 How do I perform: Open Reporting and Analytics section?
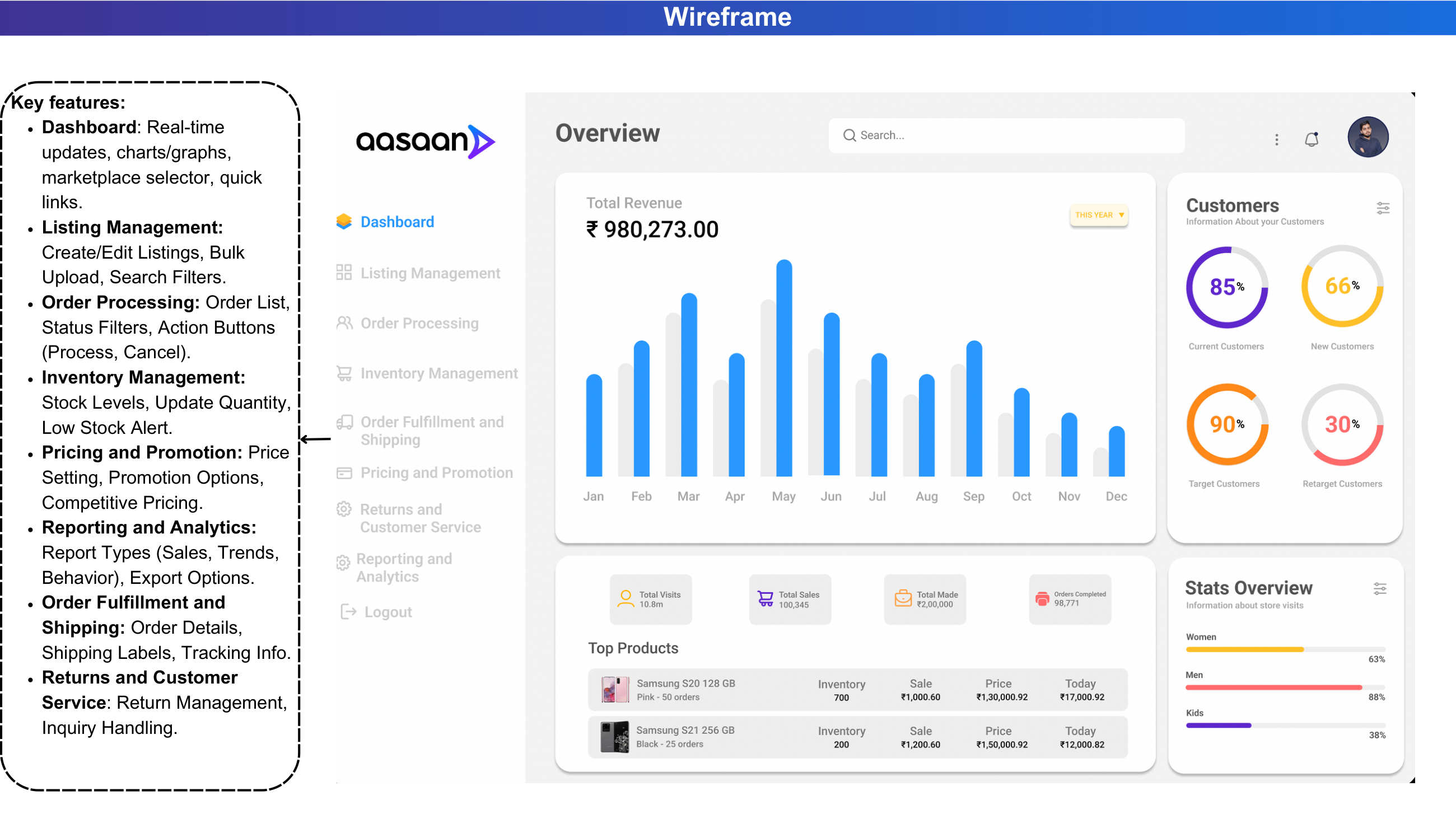click(x=404, y=568)
